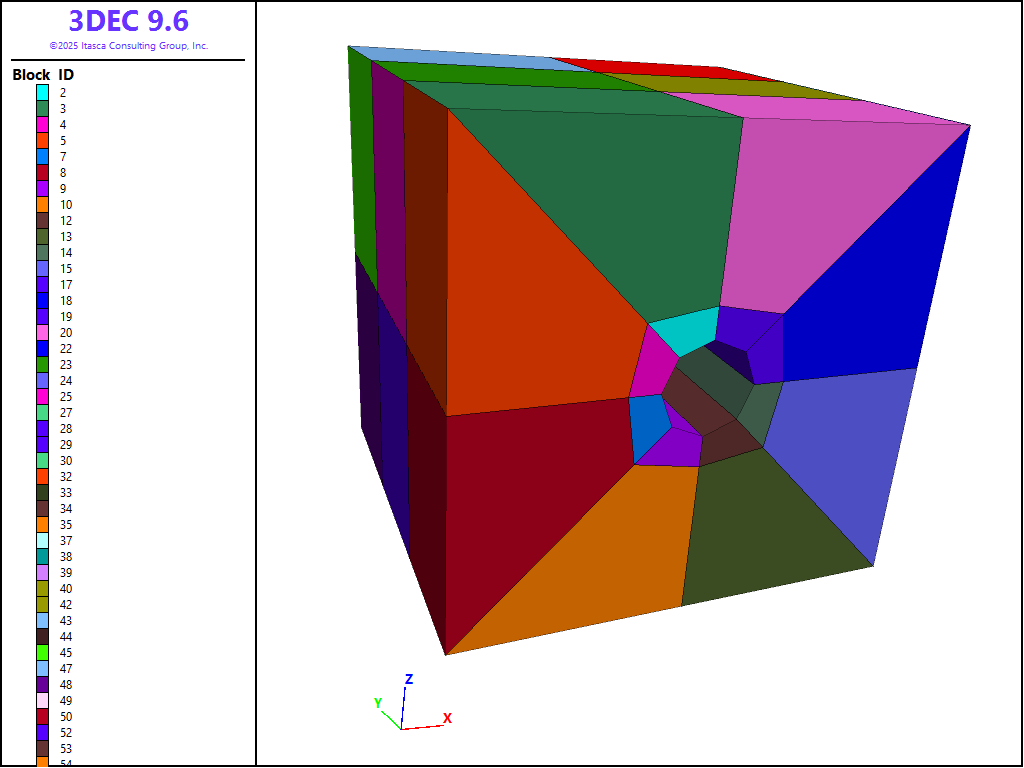Select the teal swatch for block 38

pyautogui.click(x=43, y=556)
